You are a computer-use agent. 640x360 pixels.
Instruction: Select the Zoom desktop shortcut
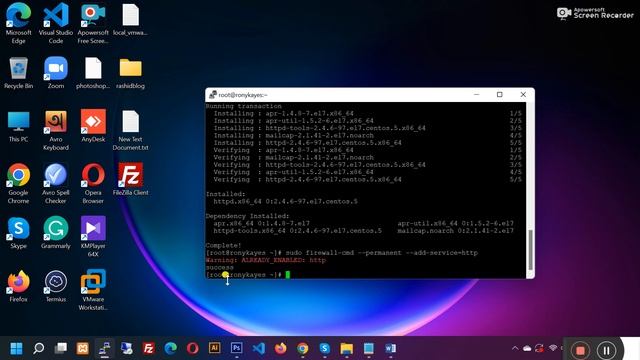pyautogui.click(x=56, y=73)
